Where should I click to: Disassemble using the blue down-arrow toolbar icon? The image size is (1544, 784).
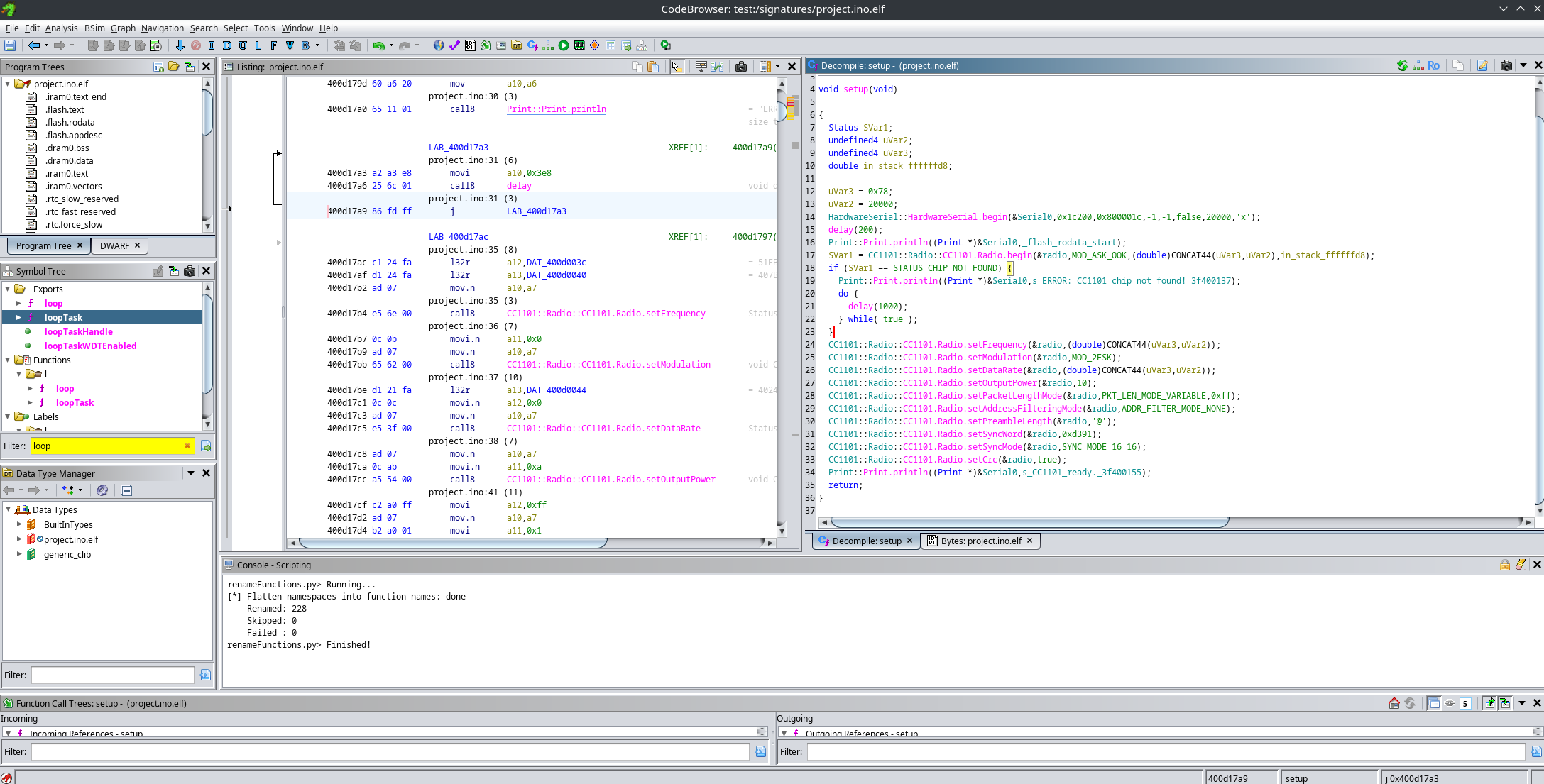point(180,45)
